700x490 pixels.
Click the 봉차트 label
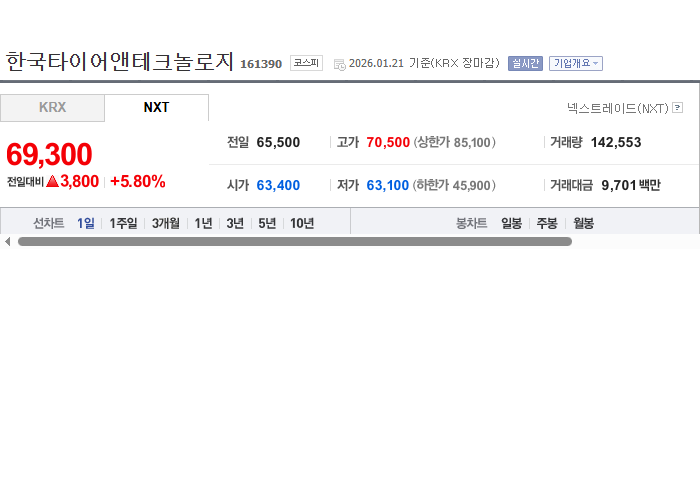[x=471, y=223]
